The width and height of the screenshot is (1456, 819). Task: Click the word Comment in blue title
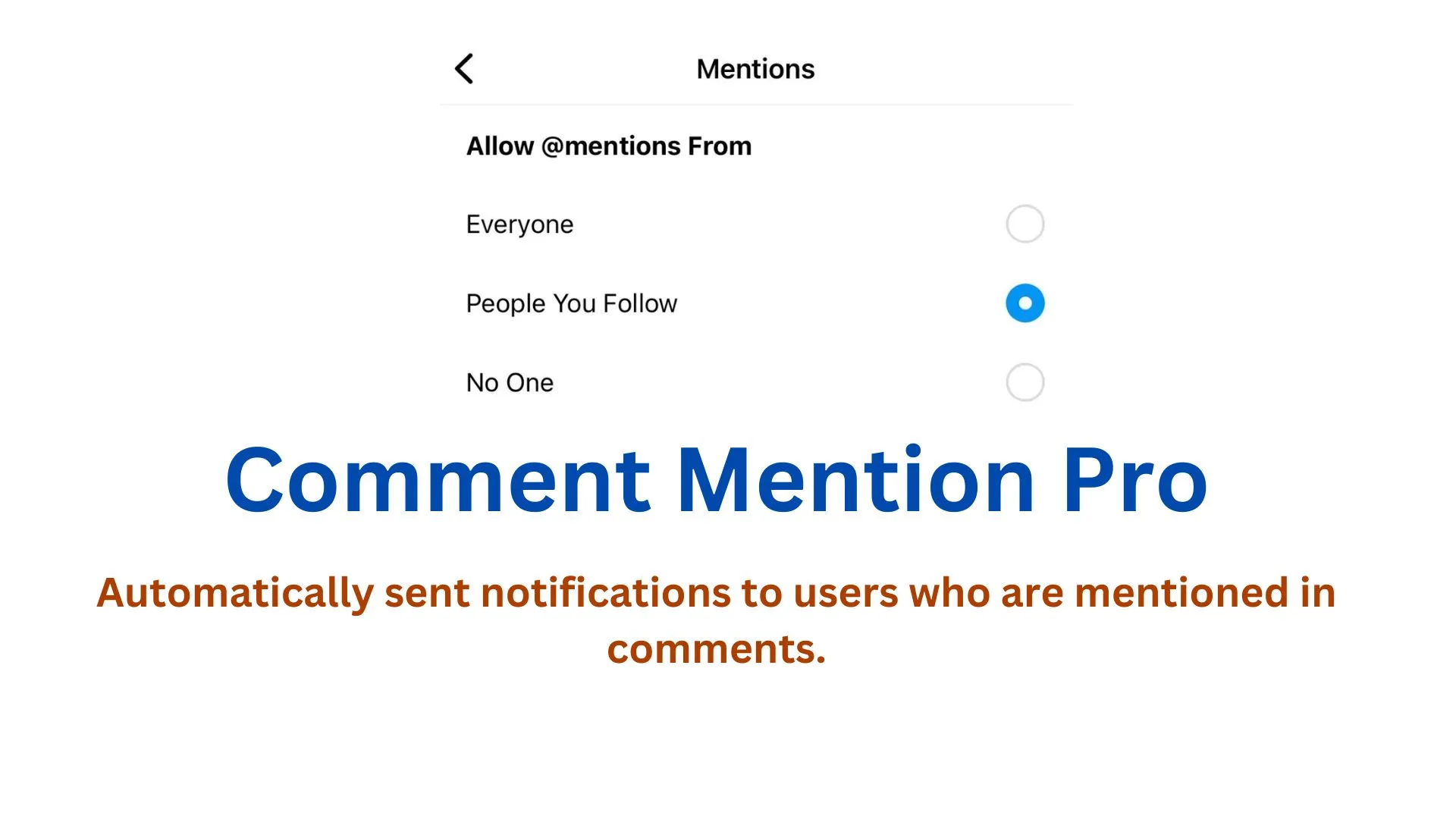(438, 481)
